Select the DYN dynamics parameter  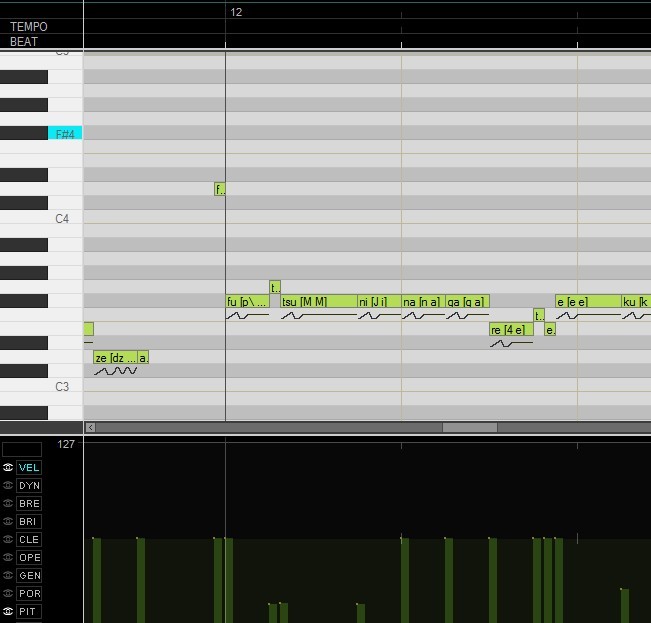29,485
